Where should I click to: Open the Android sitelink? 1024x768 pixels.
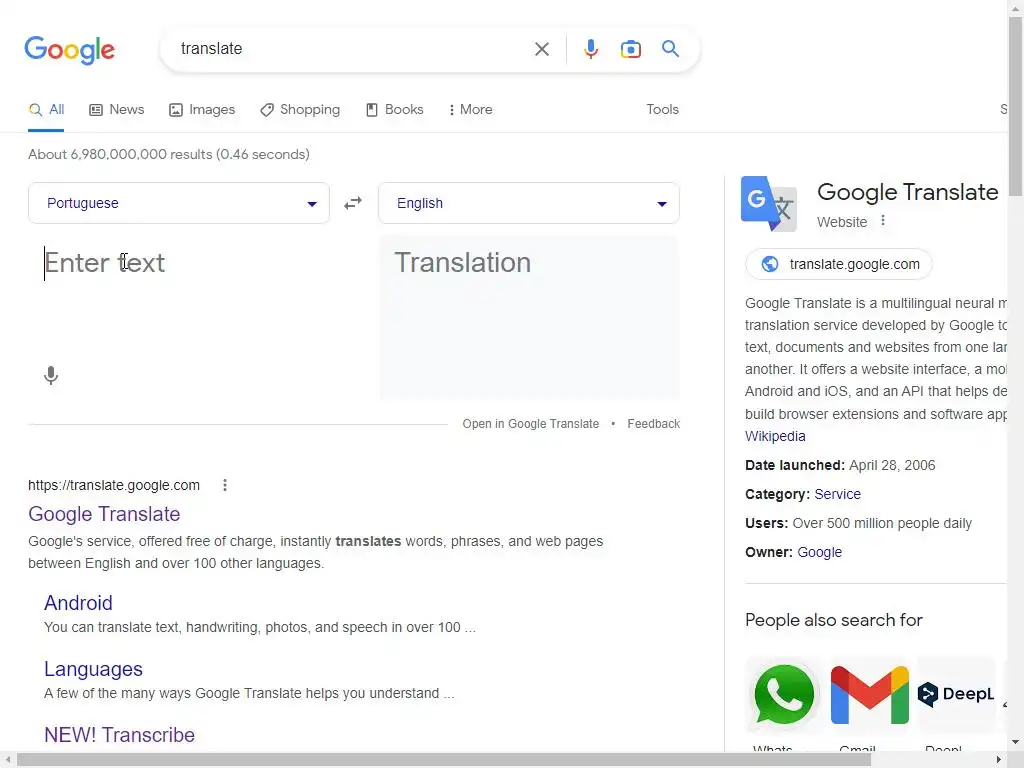(78, 603)
